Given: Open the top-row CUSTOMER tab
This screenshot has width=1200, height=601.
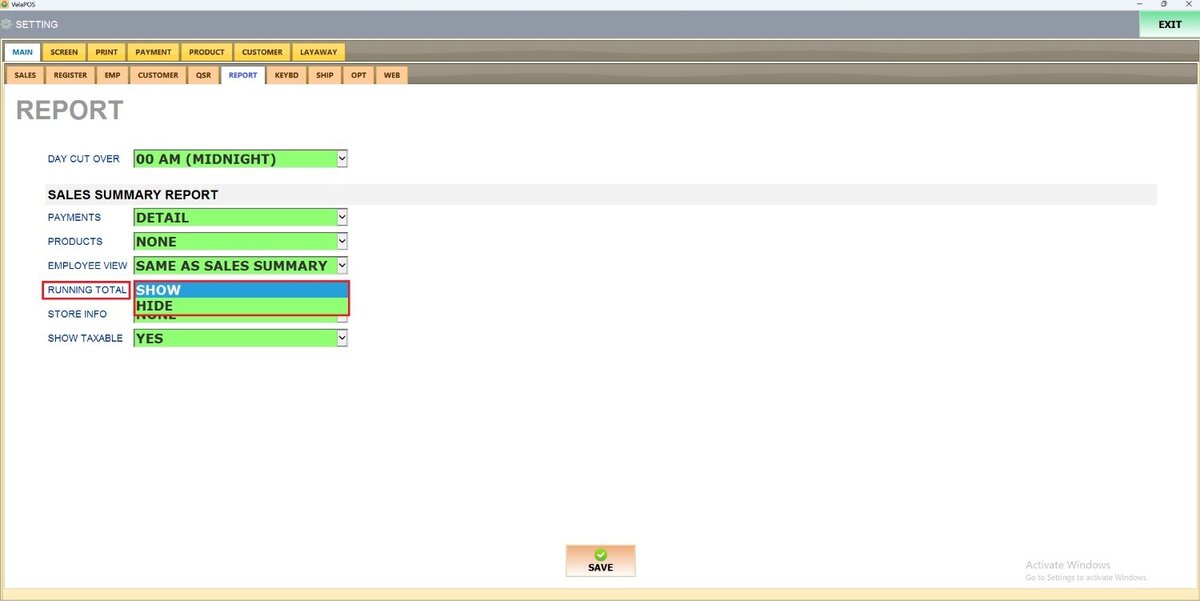Looking at the screenshot, I should pyautogui.click(x=262, y=52).
